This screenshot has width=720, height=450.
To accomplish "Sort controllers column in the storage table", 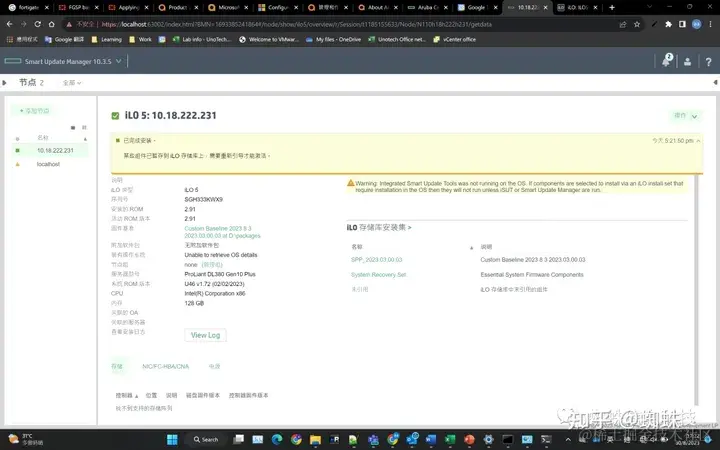I will (136, 396).
